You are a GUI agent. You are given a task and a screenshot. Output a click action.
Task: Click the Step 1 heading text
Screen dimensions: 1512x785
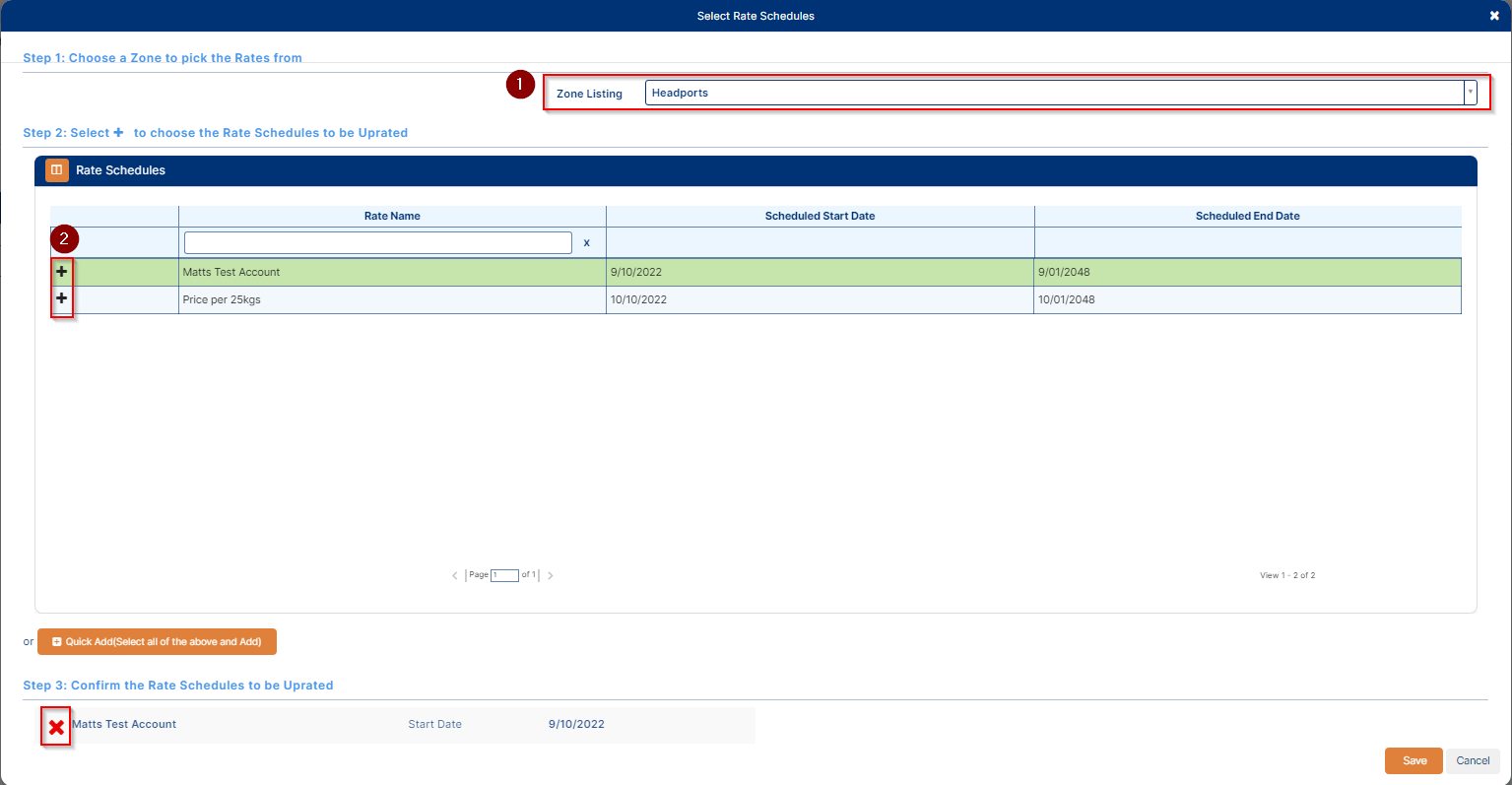tap(163, 58)
